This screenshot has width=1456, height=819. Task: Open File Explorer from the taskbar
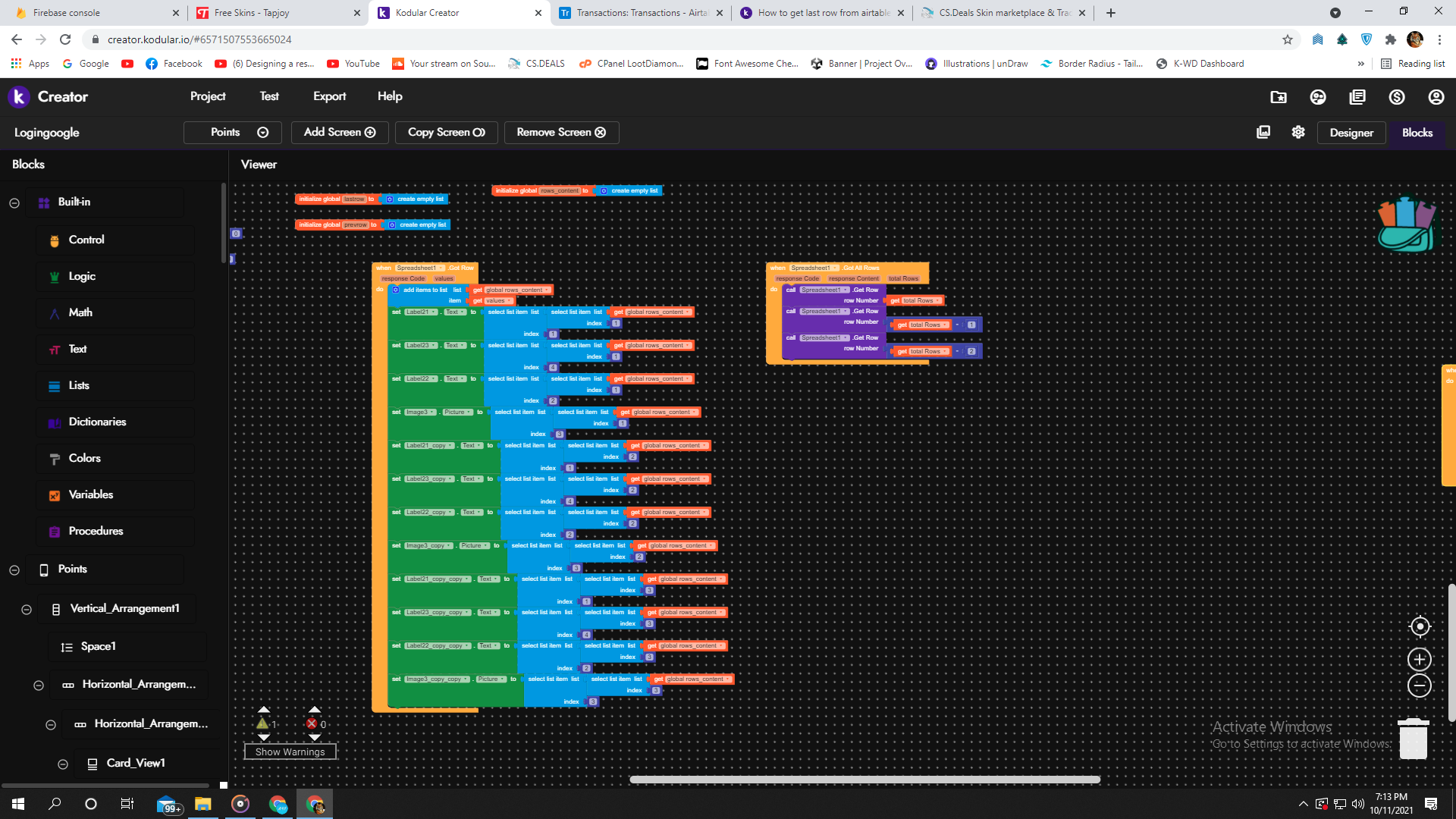[x=202, y=804]
